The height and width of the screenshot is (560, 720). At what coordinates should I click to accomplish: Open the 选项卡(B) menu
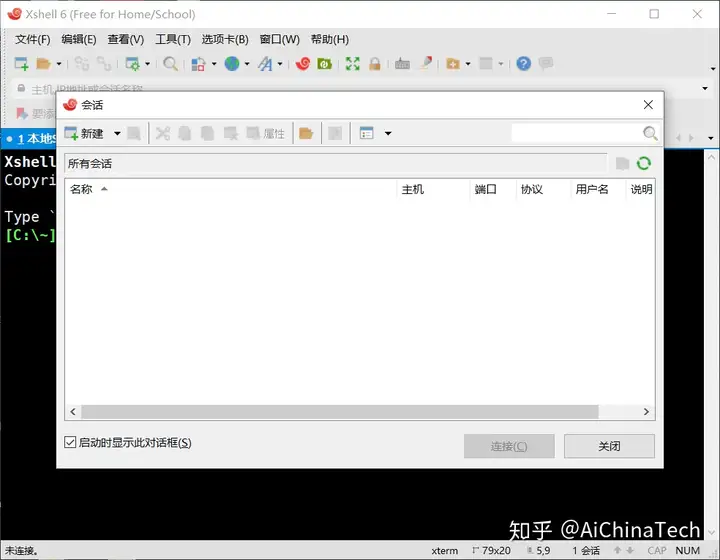click(x=225, y=39)
